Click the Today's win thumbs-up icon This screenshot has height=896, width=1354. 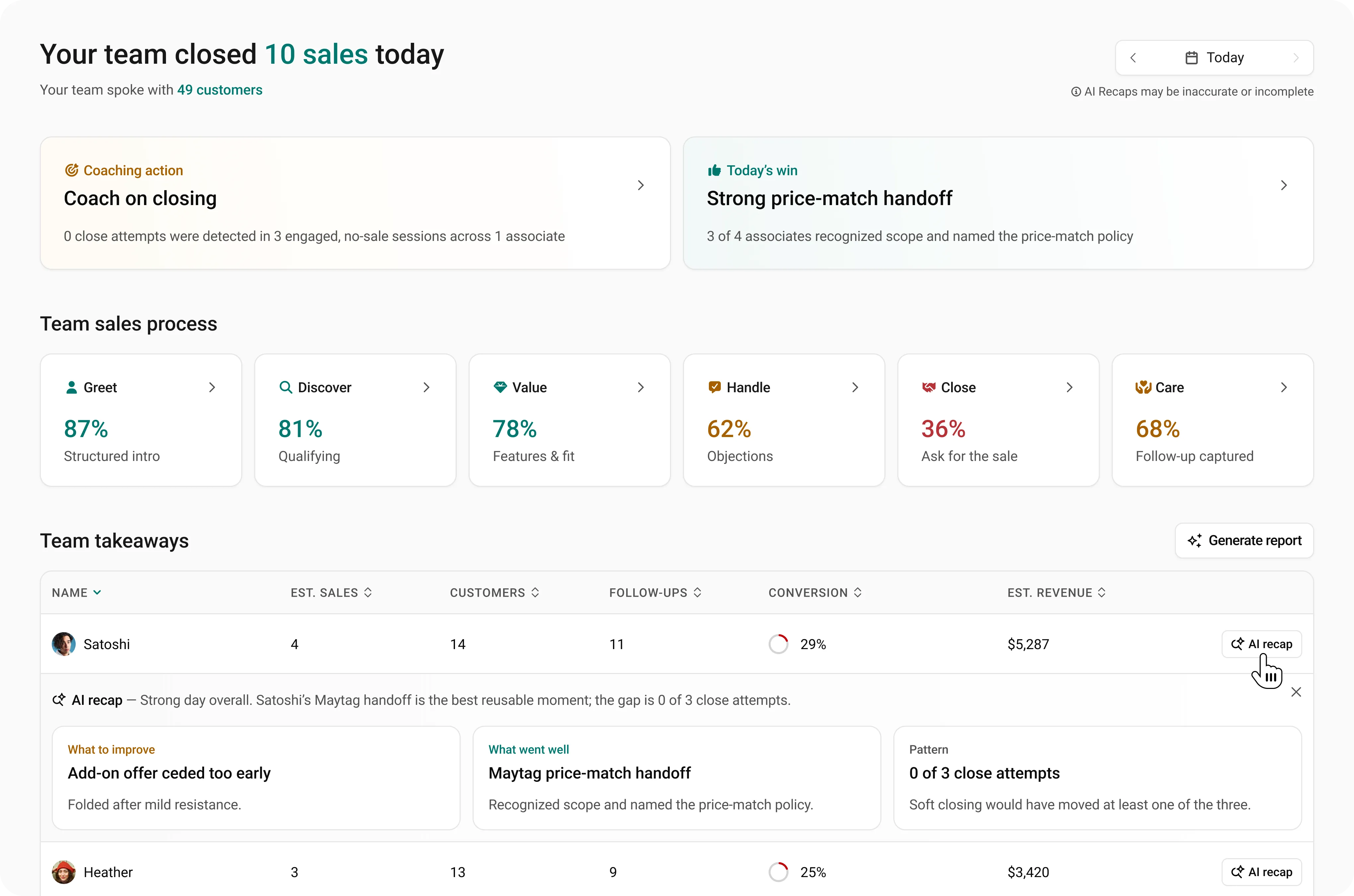point(714,170)
